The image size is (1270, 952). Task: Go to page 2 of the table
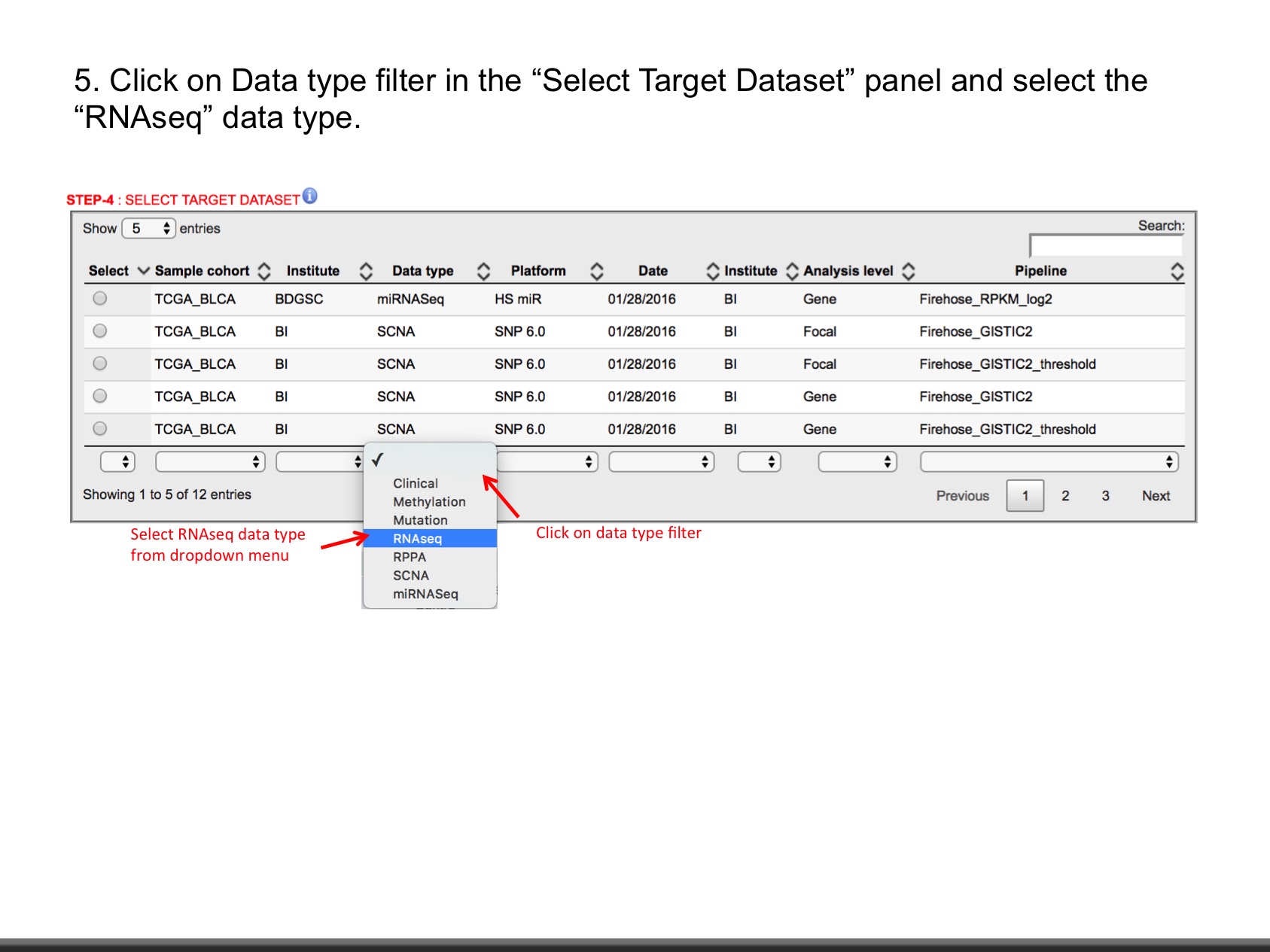(1065, 496)
